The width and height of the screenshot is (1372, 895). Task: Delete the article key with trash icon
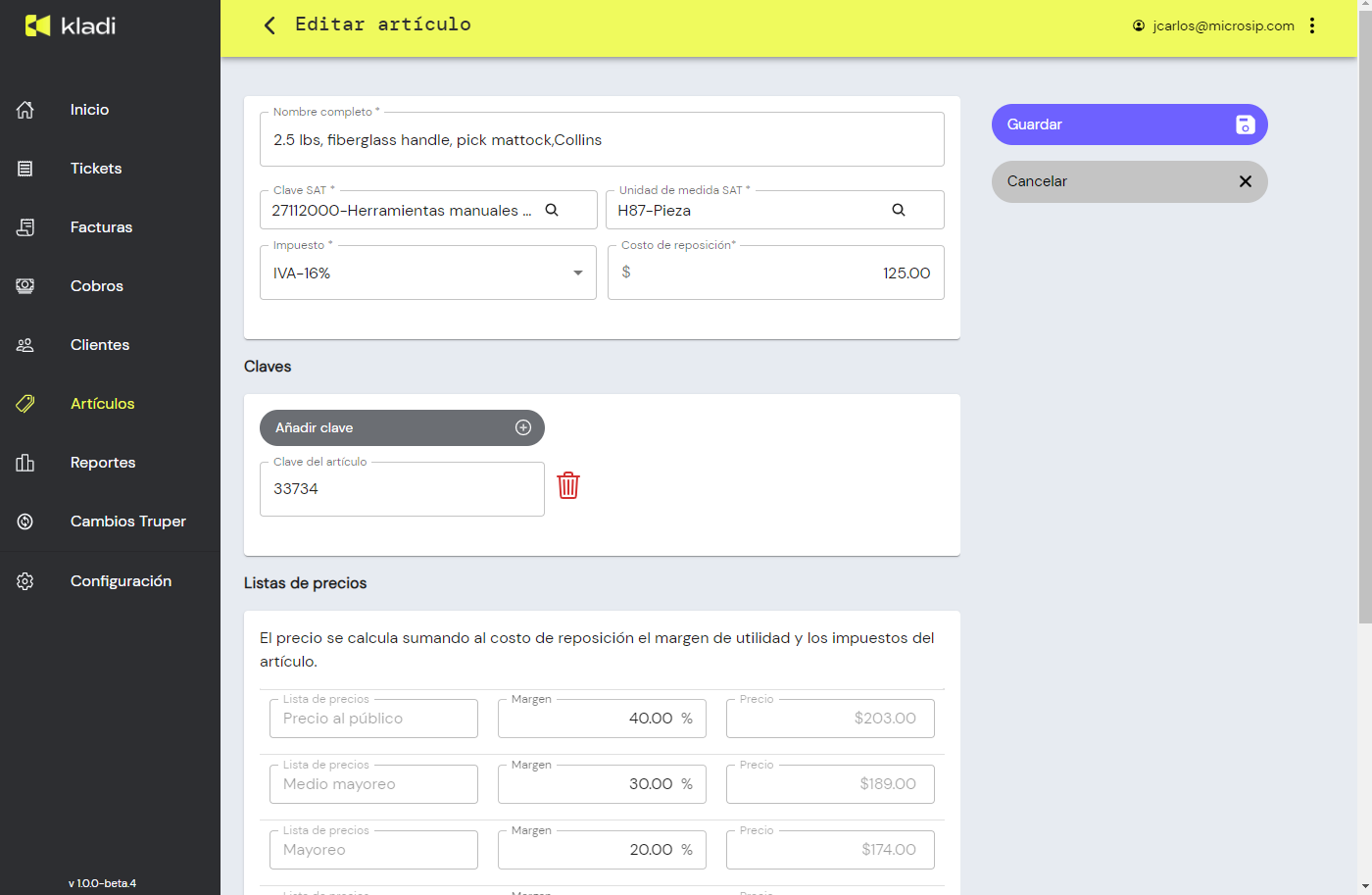tap(568, 486)
